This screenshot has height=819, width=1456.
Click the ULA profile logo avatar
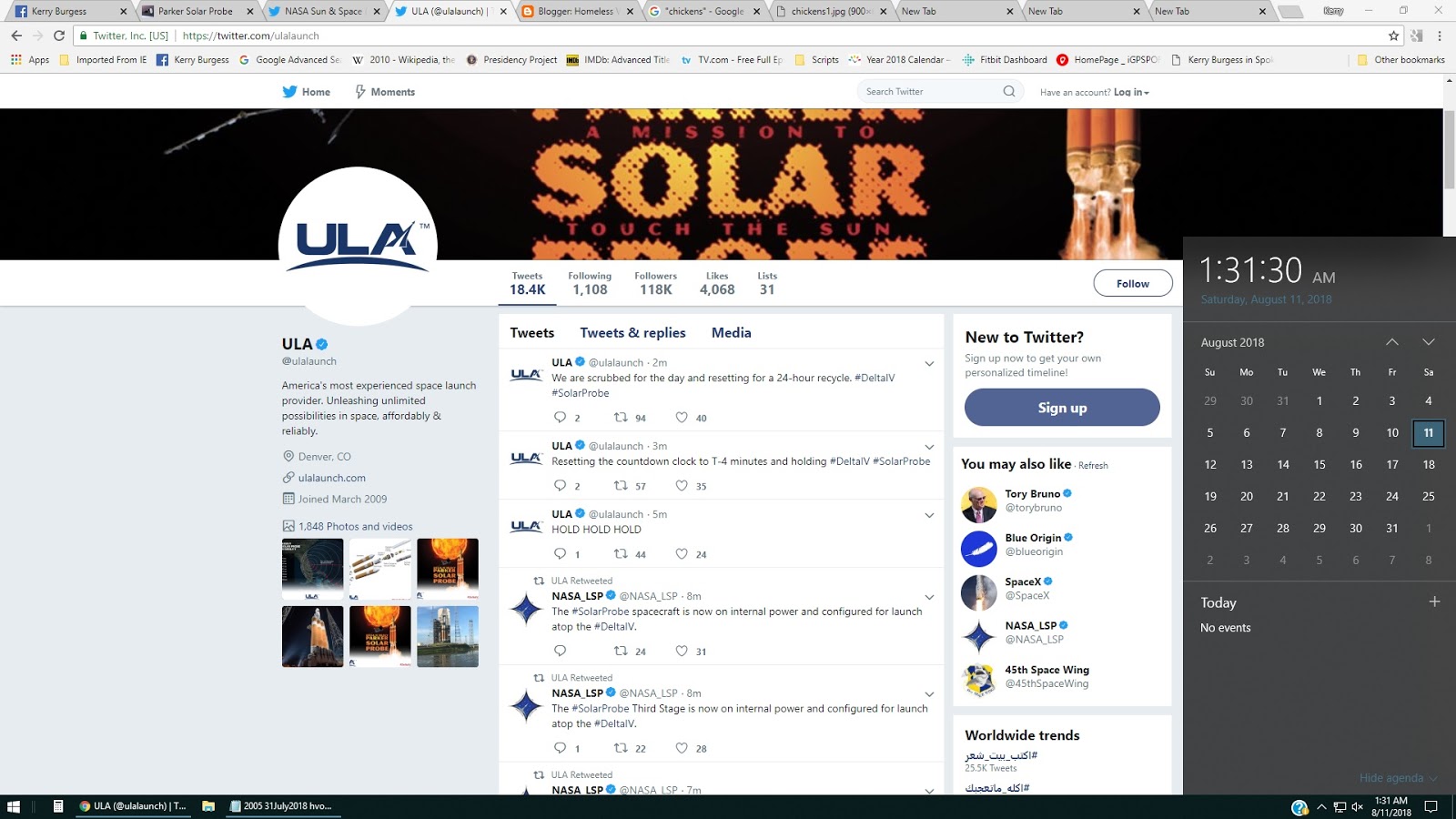point(358,247)
